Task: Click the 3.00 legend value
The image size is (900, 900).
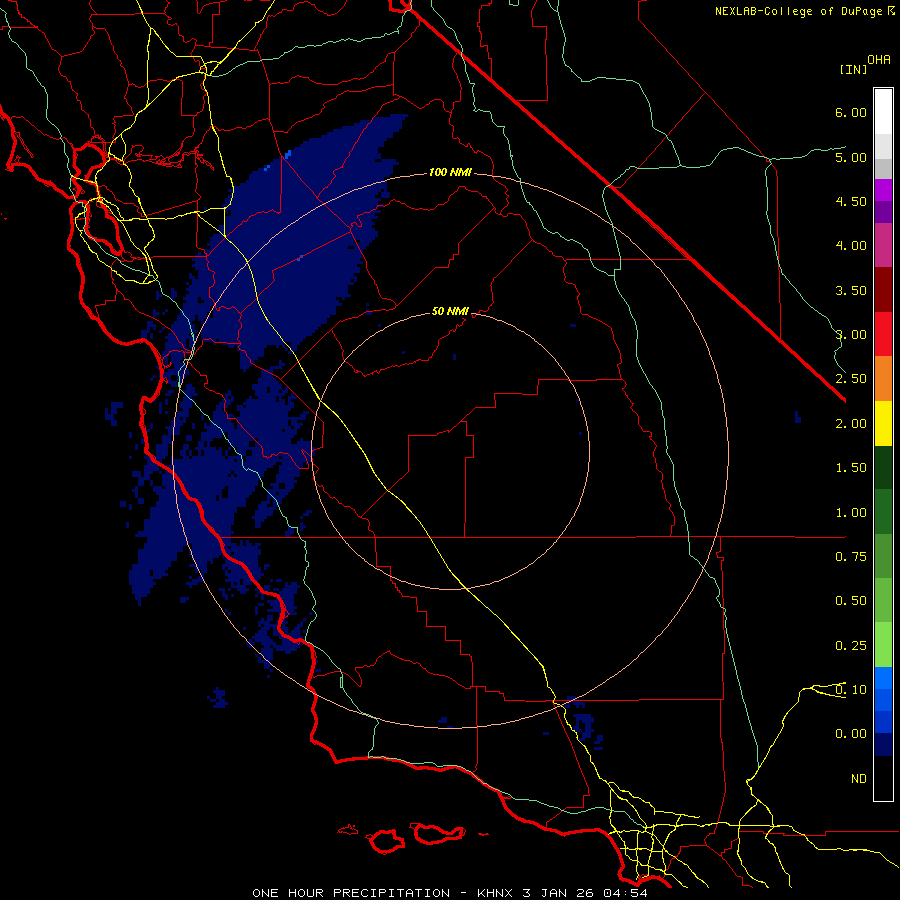Action: pyautogui.click(x=851, y=335)
